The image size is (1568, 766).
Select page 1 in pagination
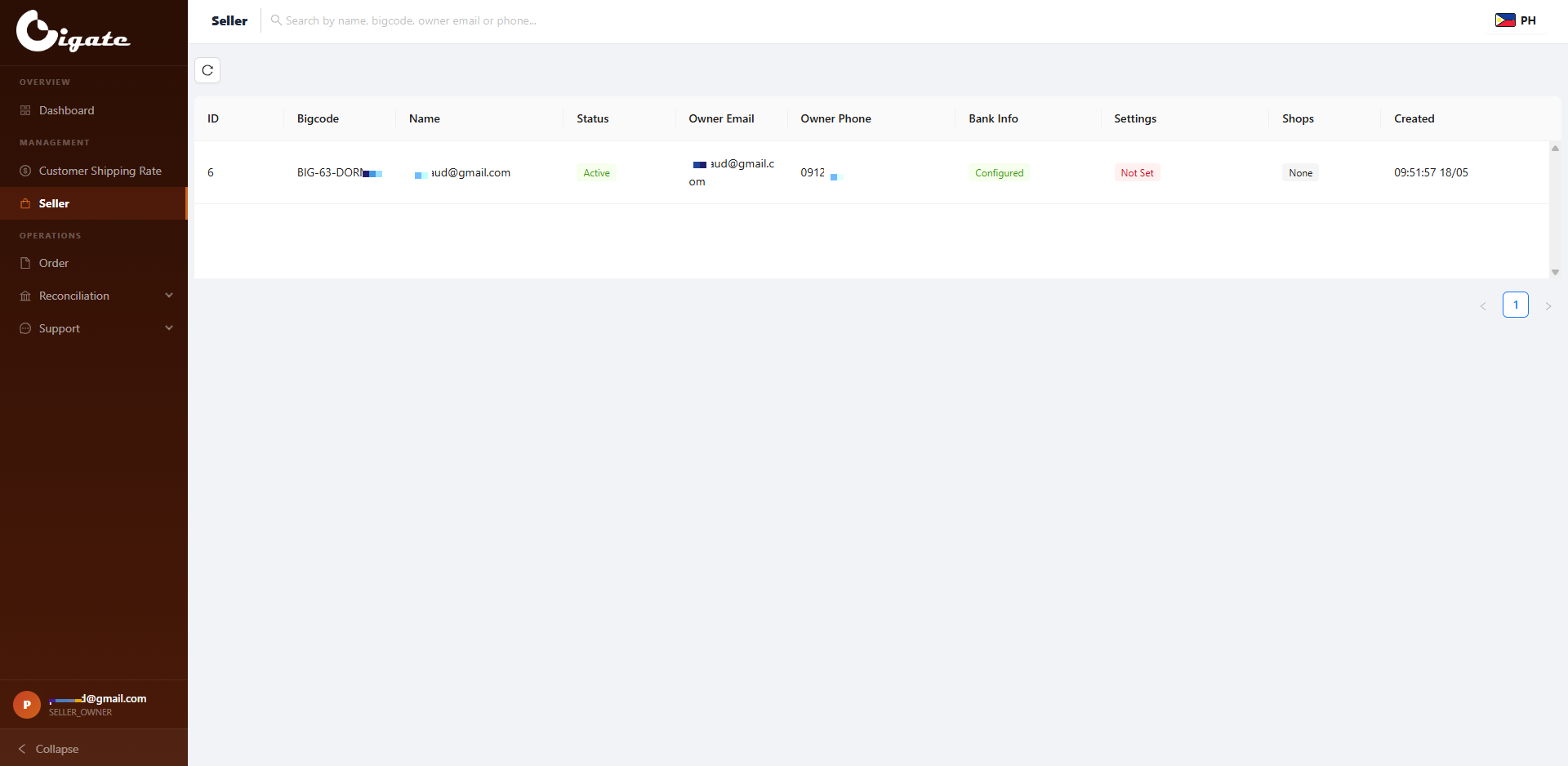tap(1516, 305)
